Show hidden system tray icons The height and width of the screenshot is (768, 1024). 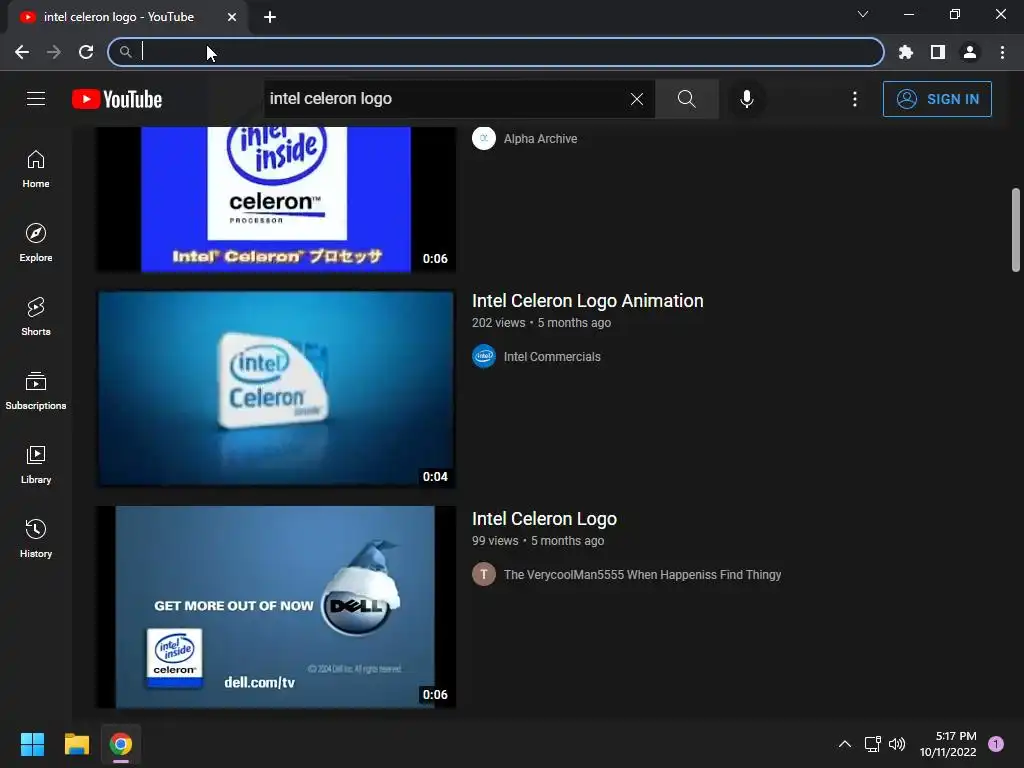coord(844,744)
